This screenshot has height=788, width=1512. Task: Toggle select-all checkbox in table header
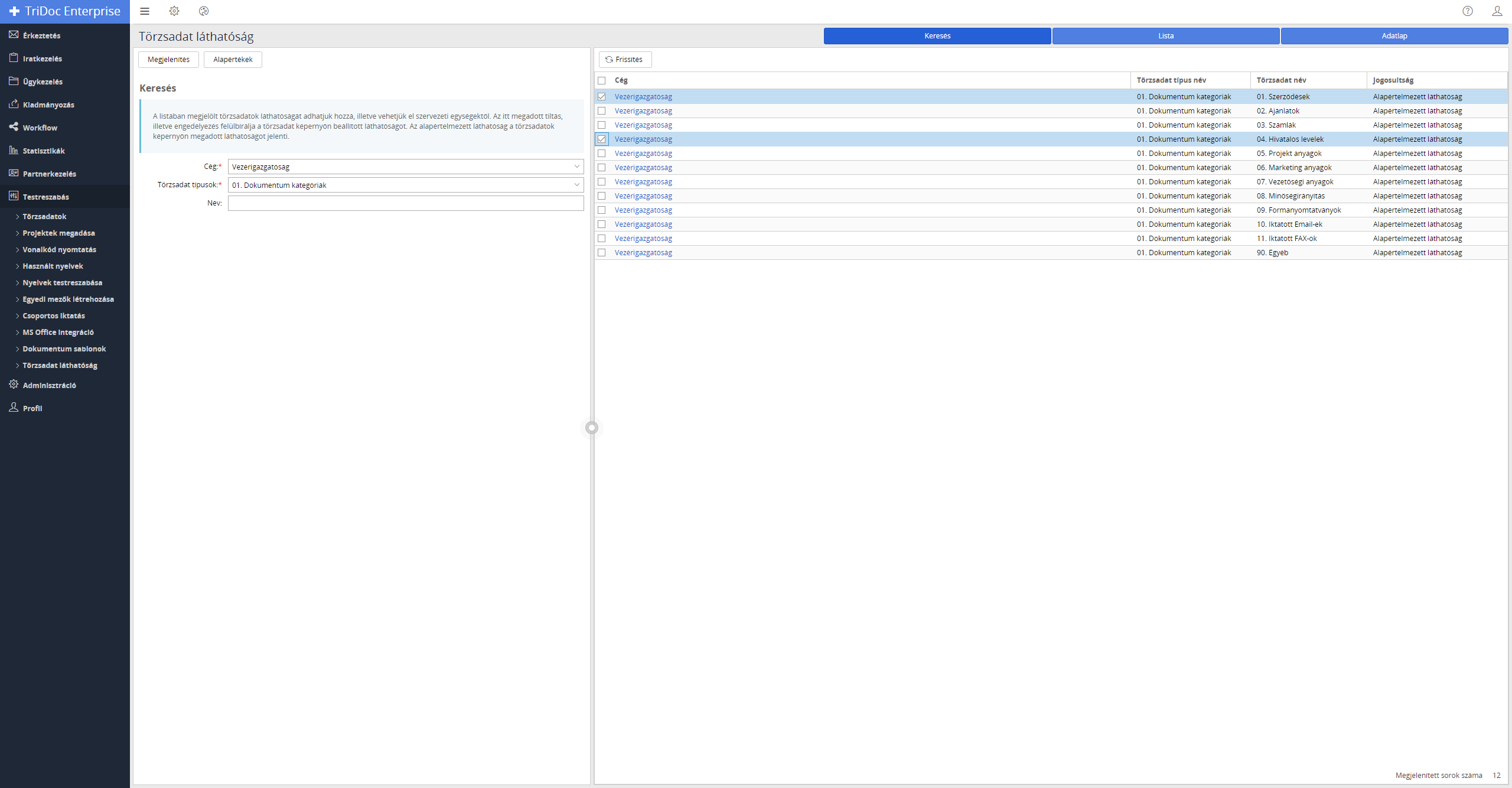[602, 80]
